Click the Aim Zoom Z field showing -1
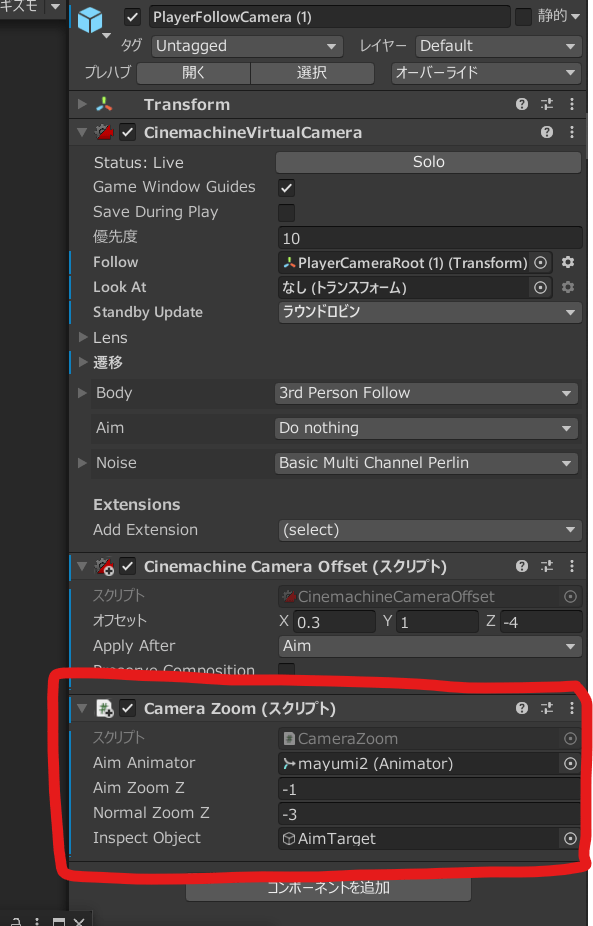The width and height of the screenshot is (593, 926). [430, 789]
